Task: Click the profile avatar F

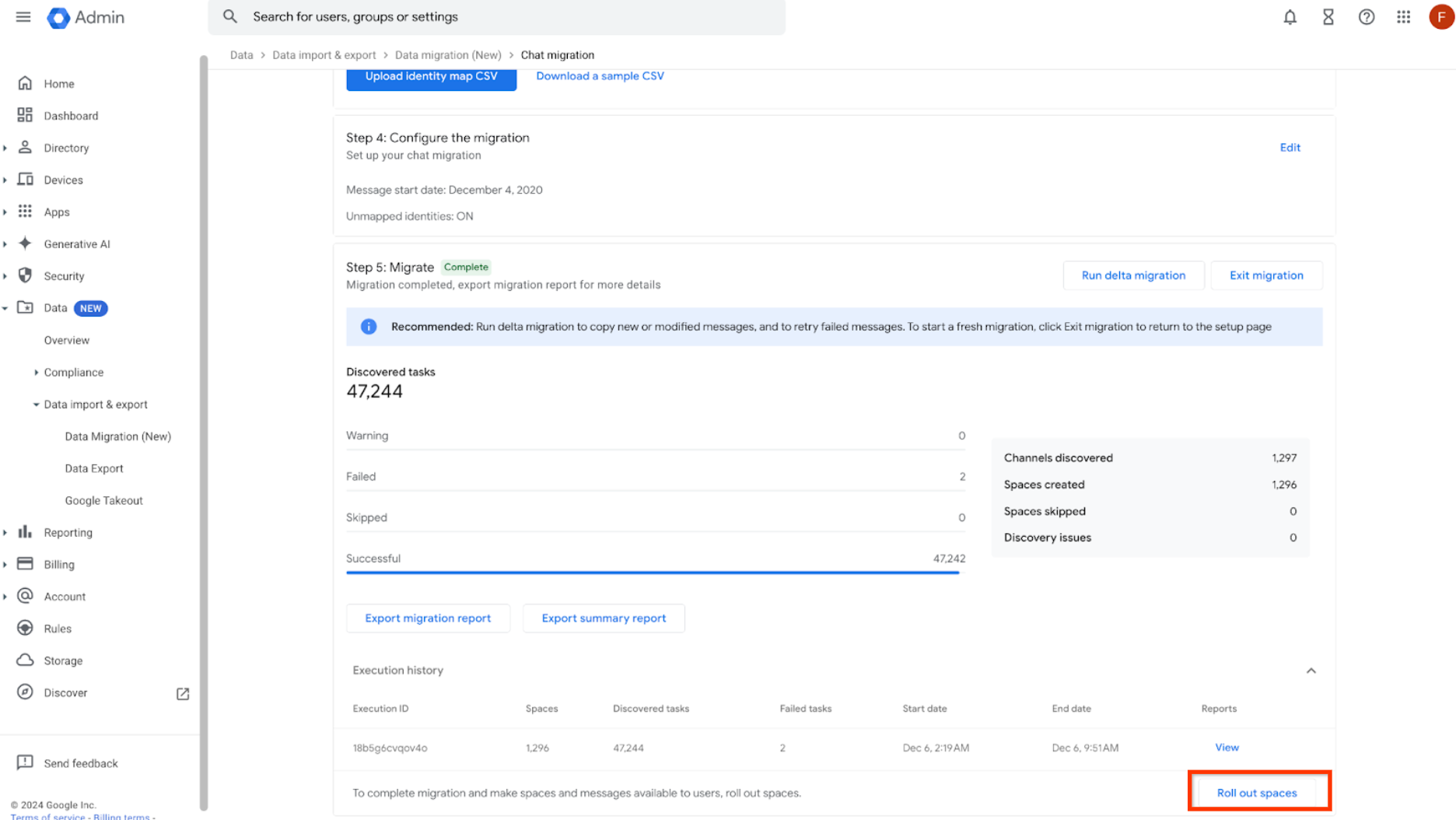Action: (1440, 16)
